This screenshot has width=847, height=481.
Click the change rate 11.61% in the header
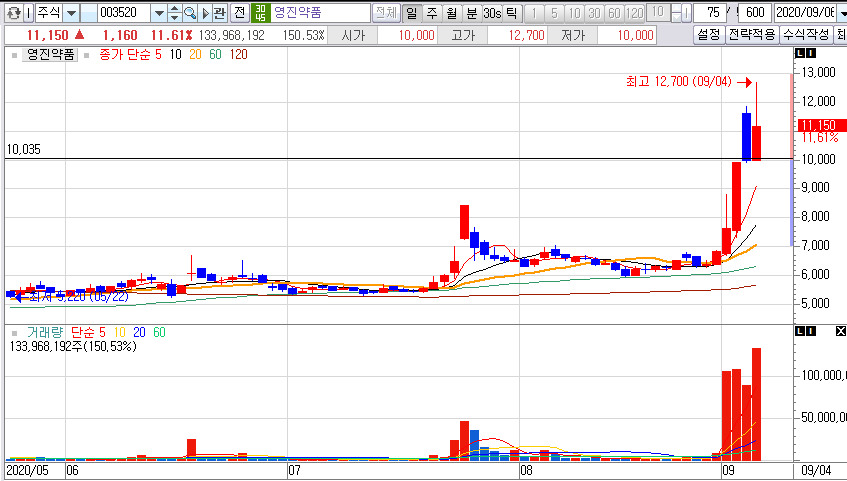tap(172, 36)
